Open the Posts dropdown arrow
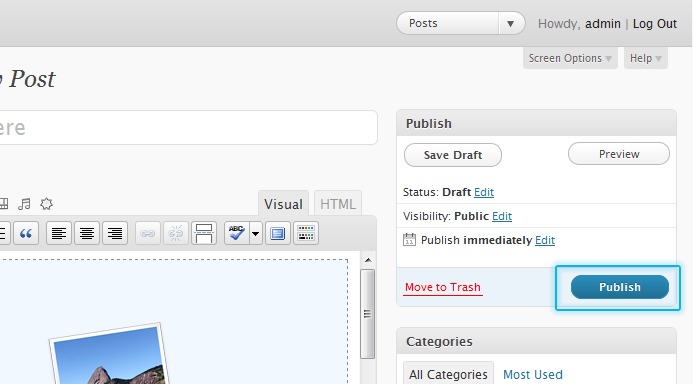The height and width of the screenshot is (384, 693). [511, 23]
